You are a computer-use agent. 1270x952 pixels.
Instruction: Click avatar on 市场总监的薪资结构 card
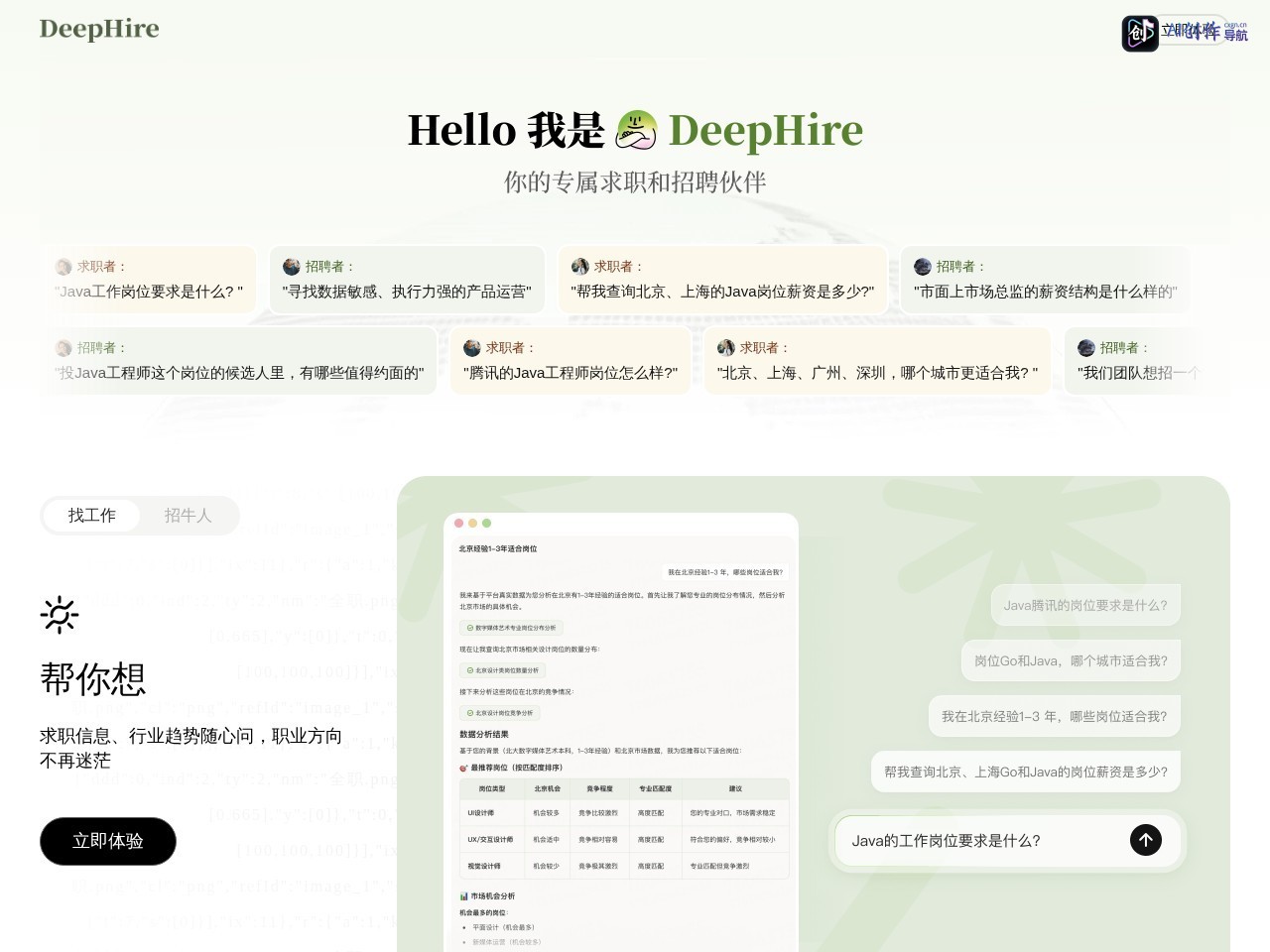[x=923, y=267]
